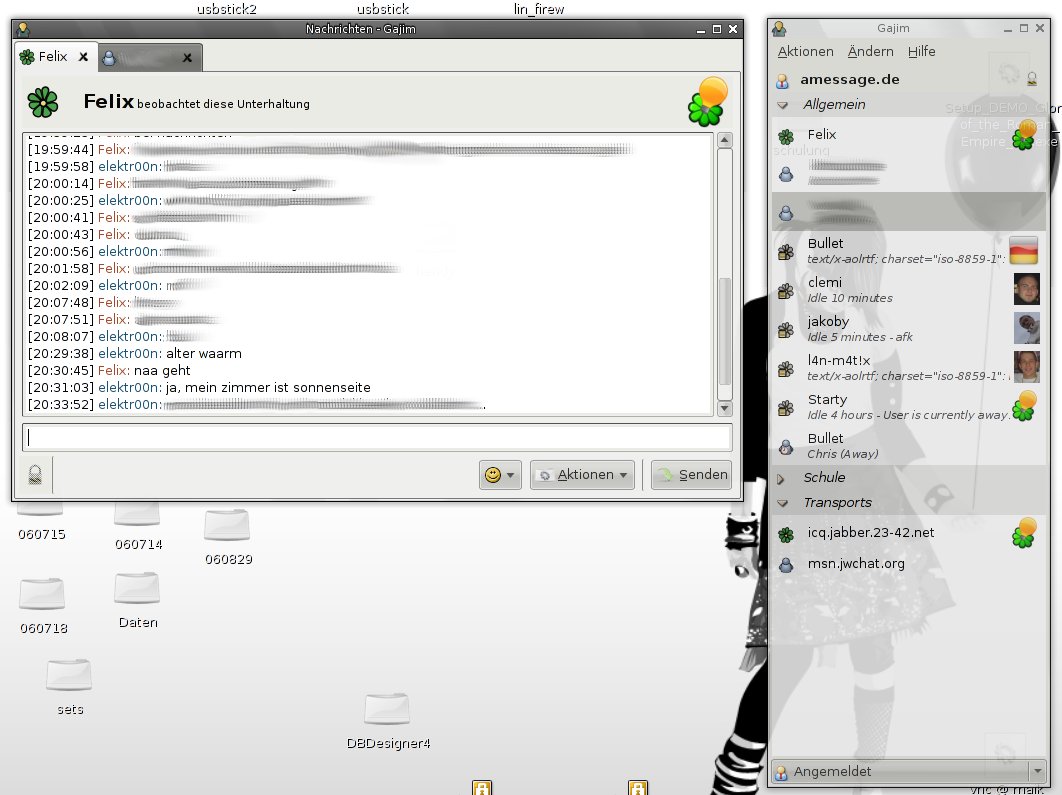Screen dimensions: 1062x795
Task: Select the msn.jwchat.org transport entry
Action: [x=856, y=564]
